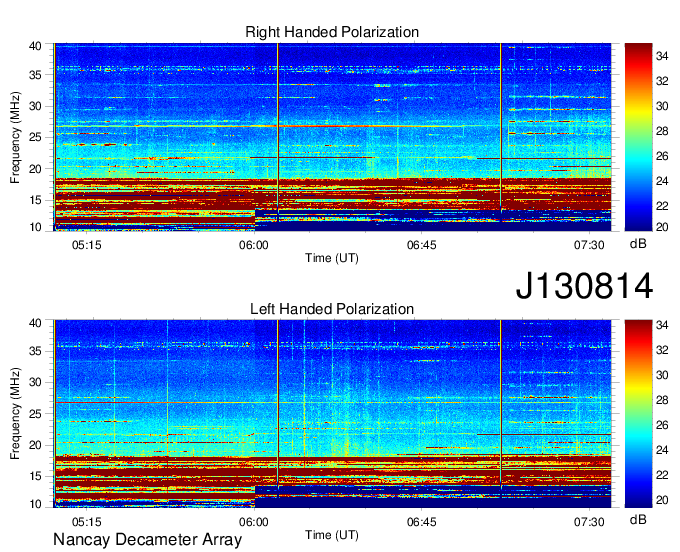This screenshot has height=552, width=680.
Task: Click the Time (UT) label under Left Handed plot
Action: (x=332, y=535)
